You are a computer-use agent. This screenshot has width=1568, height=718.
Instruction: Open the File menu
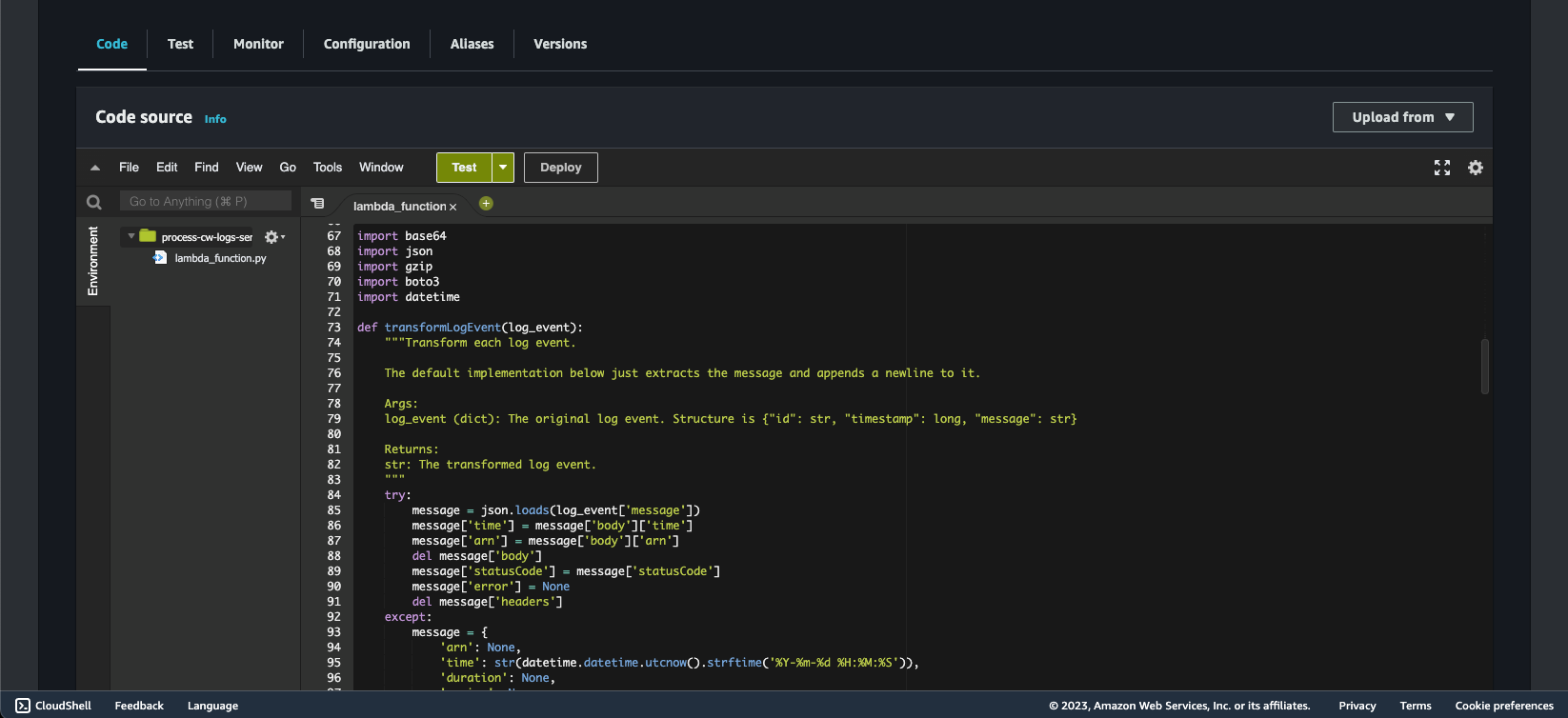point(129,168)
